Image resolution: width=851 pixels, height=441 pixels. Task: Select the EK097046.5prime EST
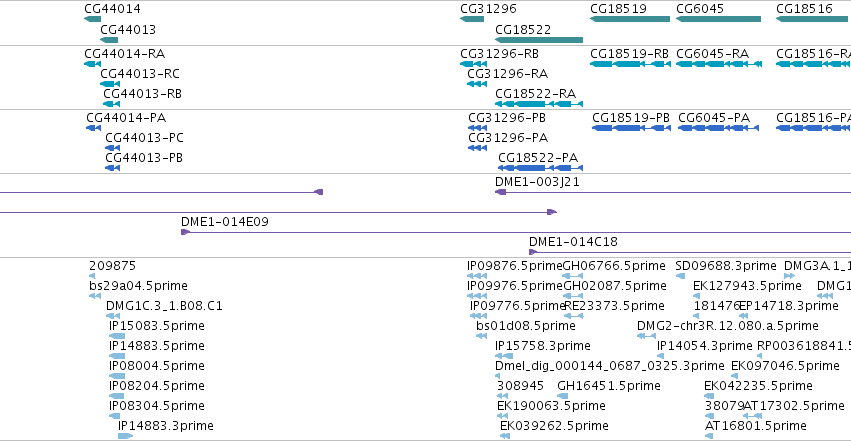click(x=734, y=376)
